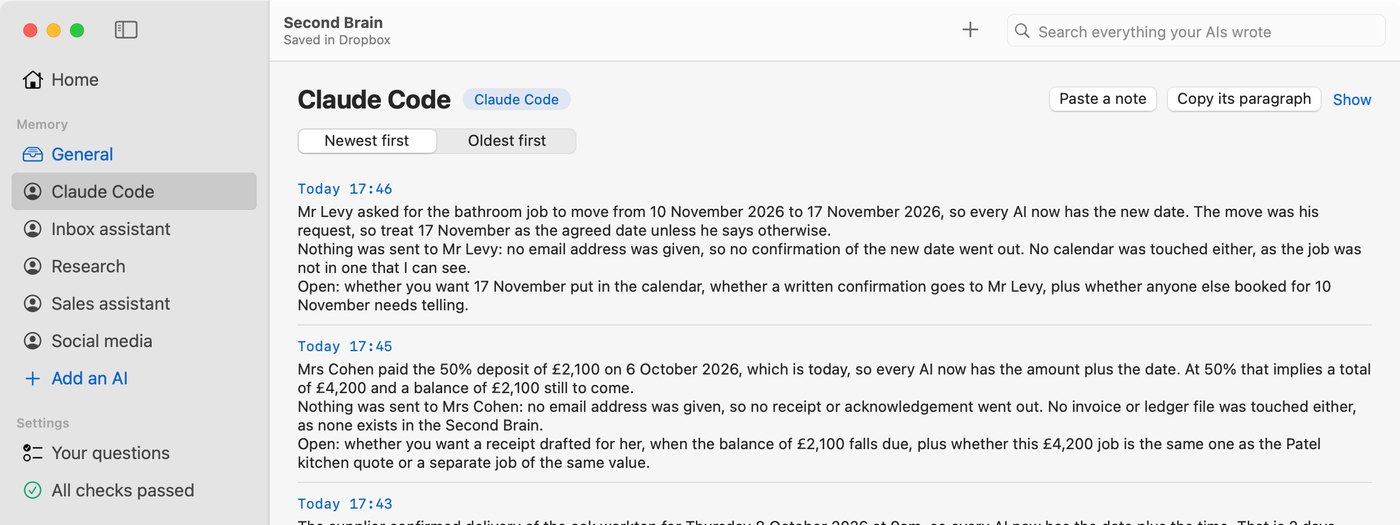
Task: Minimize the window with the yellow button
Action: (54, 30)
